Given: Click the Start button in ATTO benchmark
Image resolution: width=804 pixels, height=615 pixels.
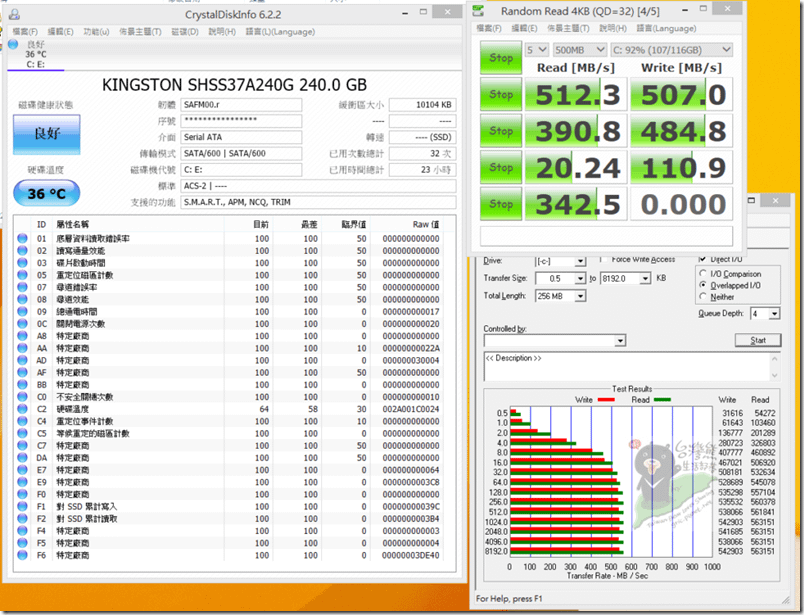Looking at the screenshot, I should coord(758,340).
